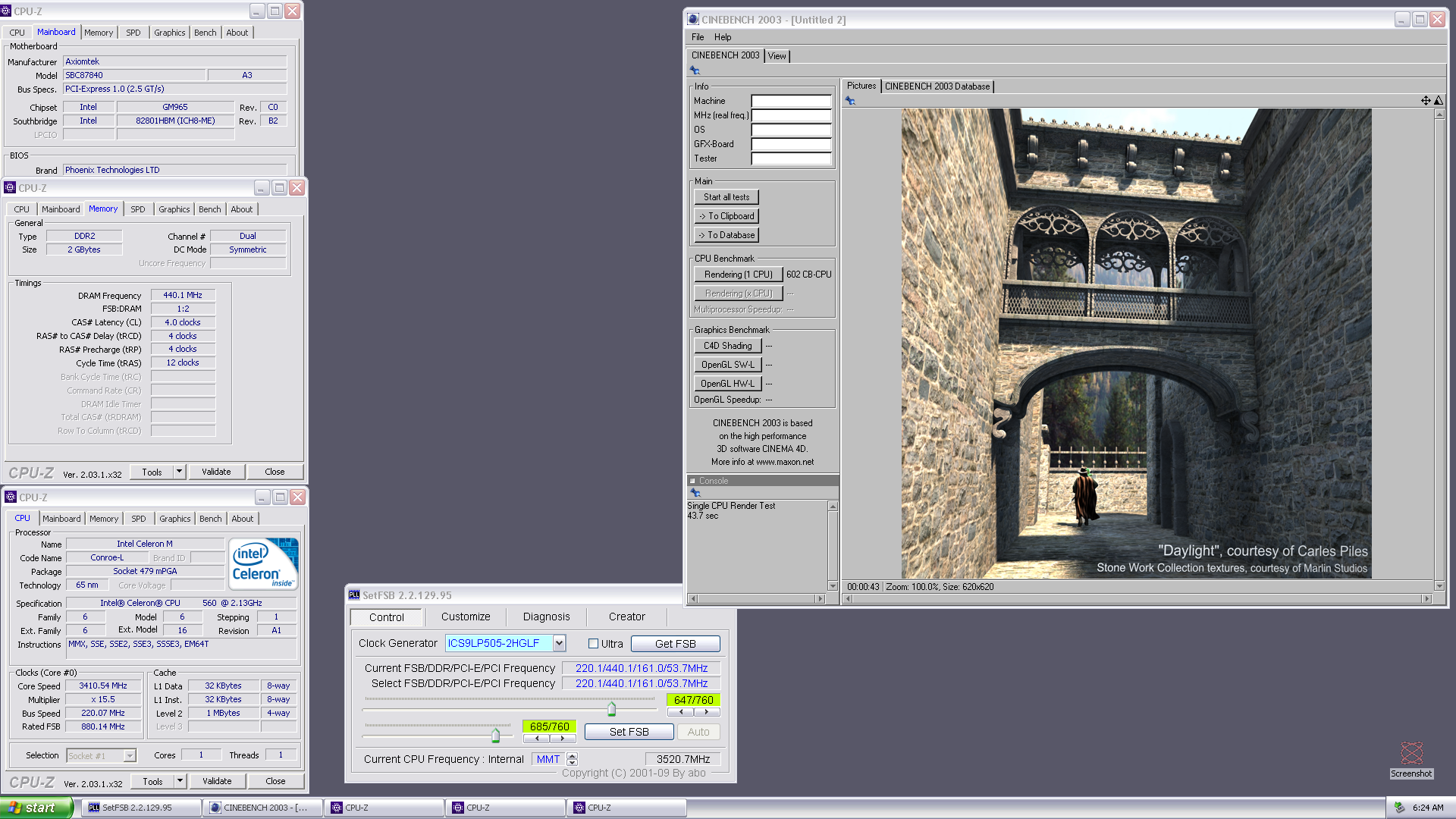The image size is (1456, 819).
Task: Click Start all tests in CINEBENCH
Action: 726,197
